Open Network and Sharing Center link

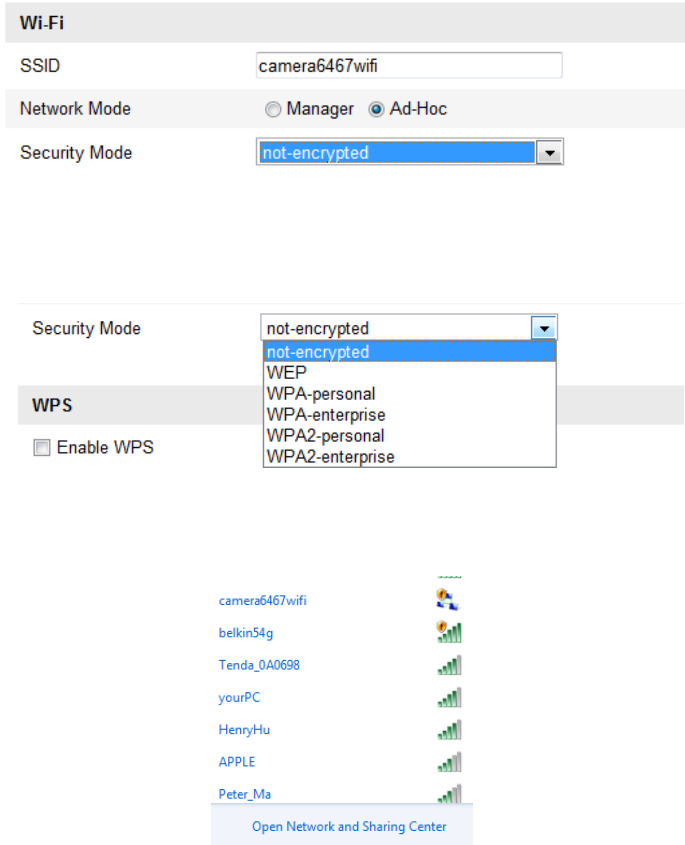[x=349, y=826]
